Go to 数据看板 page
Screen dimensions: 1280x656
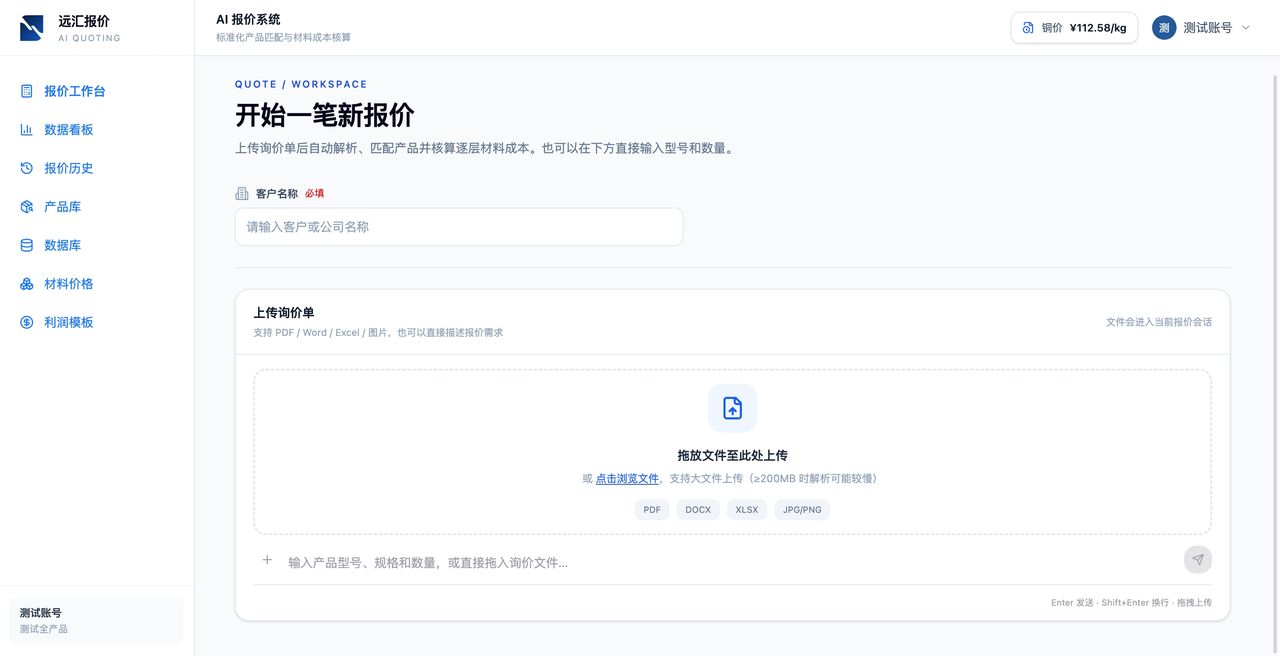tap(97, 130)
